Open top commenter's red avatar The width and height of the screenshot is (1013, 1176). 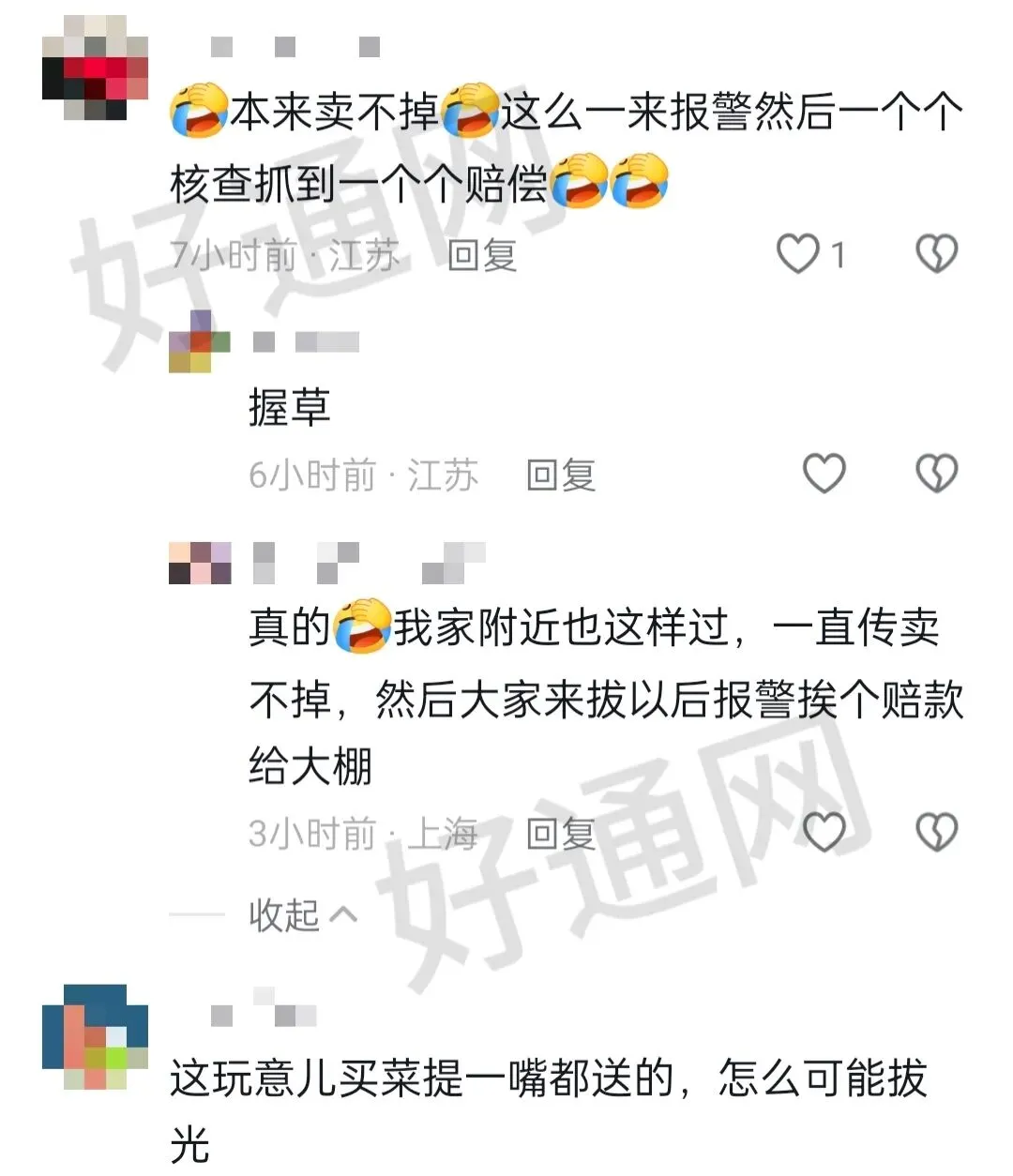tap(95, 68)
